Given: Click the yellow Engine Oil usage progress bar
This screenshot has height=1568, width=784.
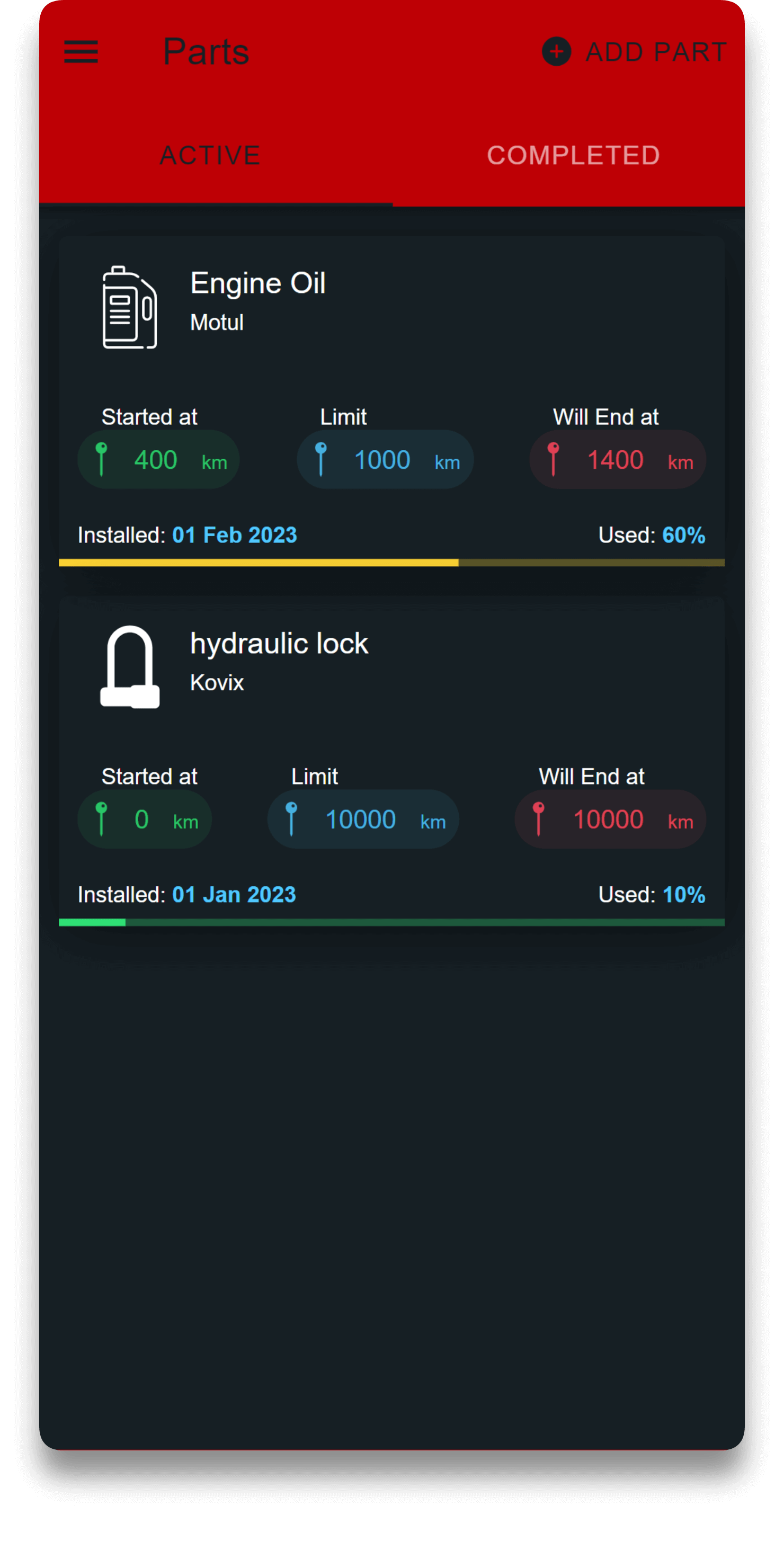Looking at the screenshot, I should pos(391,563).
